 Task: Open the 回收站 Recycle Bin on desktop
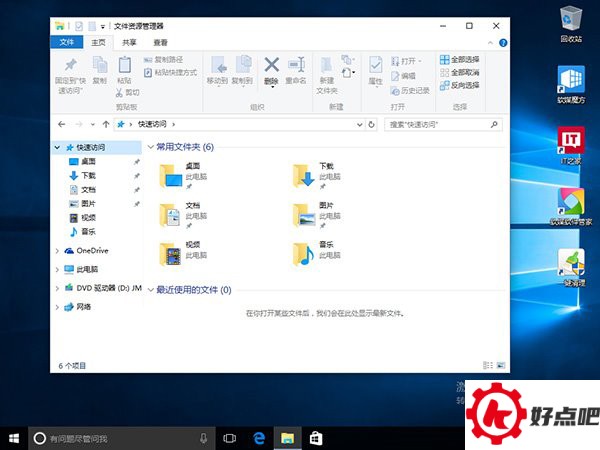[571, 18]
